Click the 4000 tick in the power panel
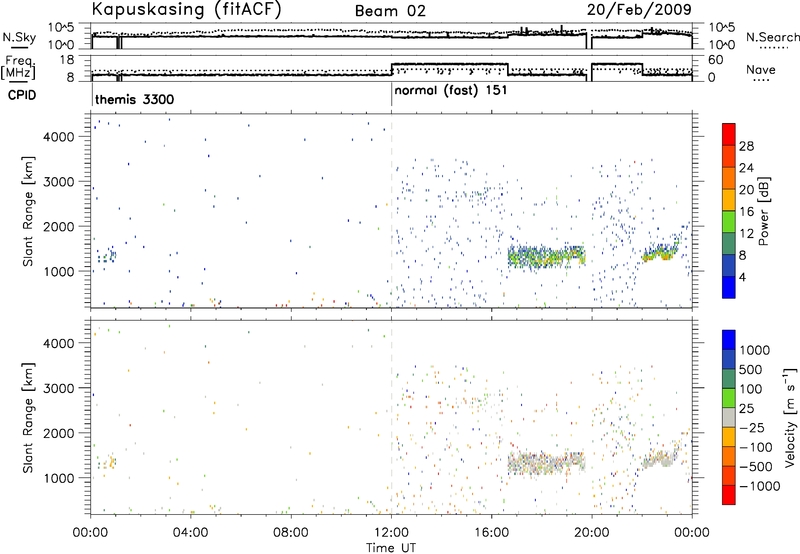Viewport: 800px width, 554px height. point(59,137)
